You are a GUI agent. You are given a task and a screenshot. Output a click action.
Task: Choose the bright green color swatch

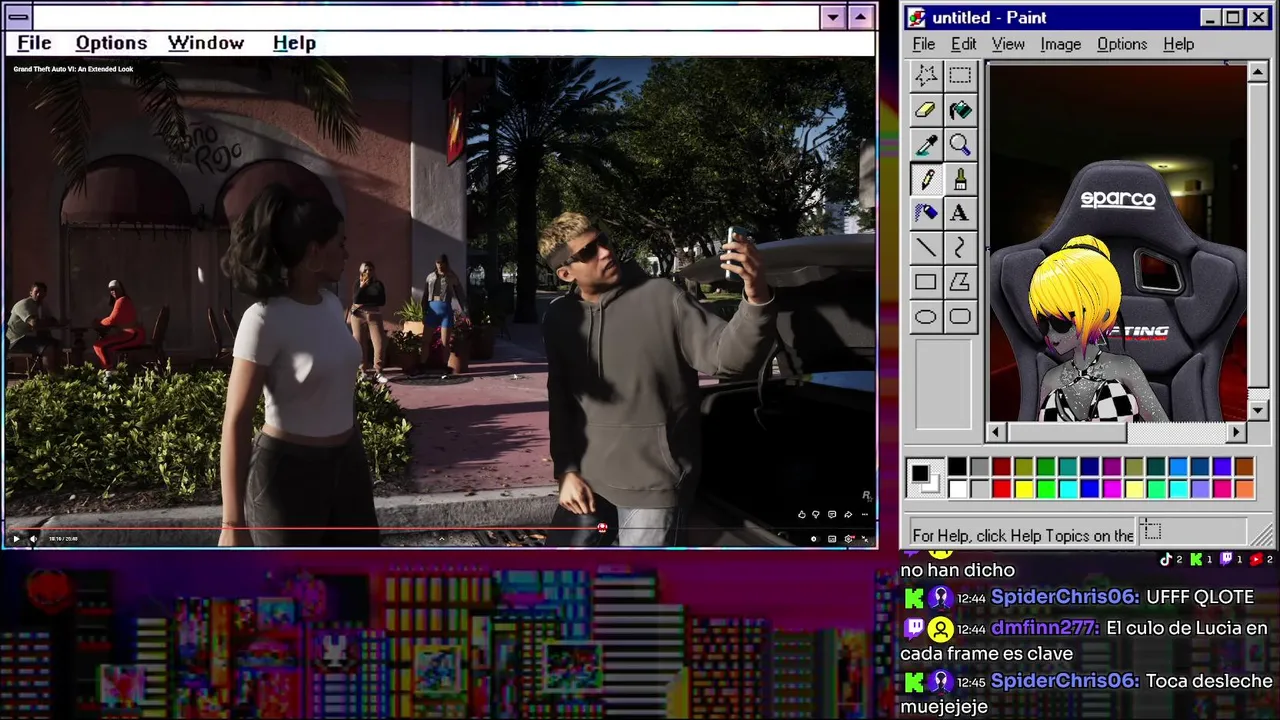1046,489
